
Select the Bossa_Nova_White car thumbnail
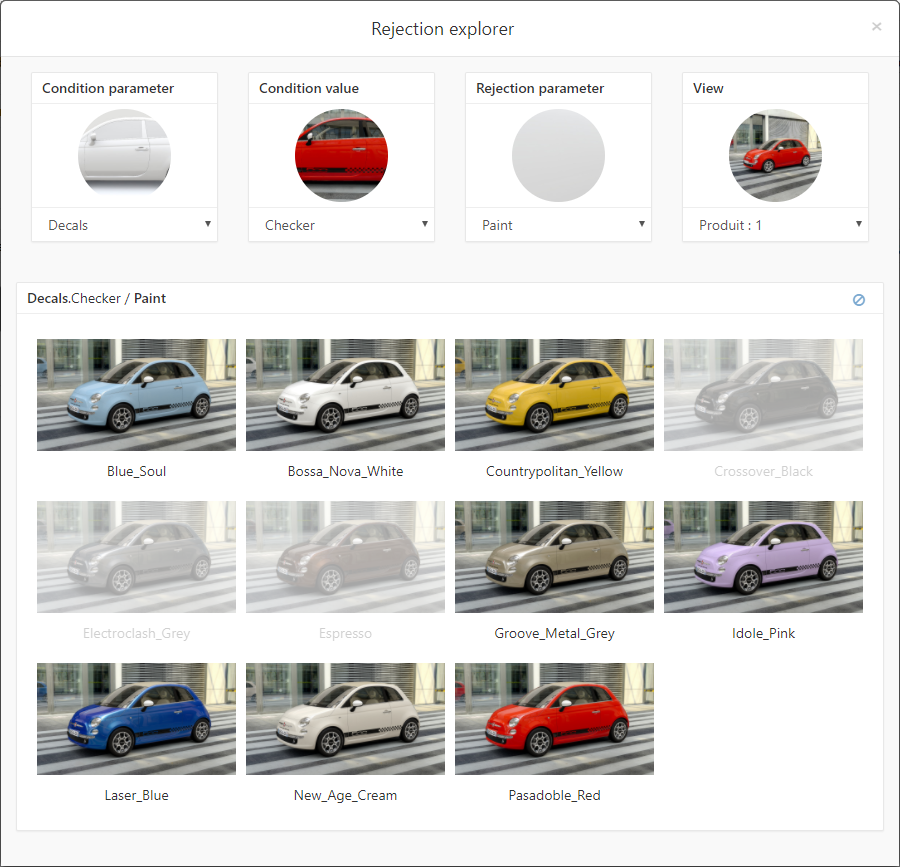coord(345,394)
